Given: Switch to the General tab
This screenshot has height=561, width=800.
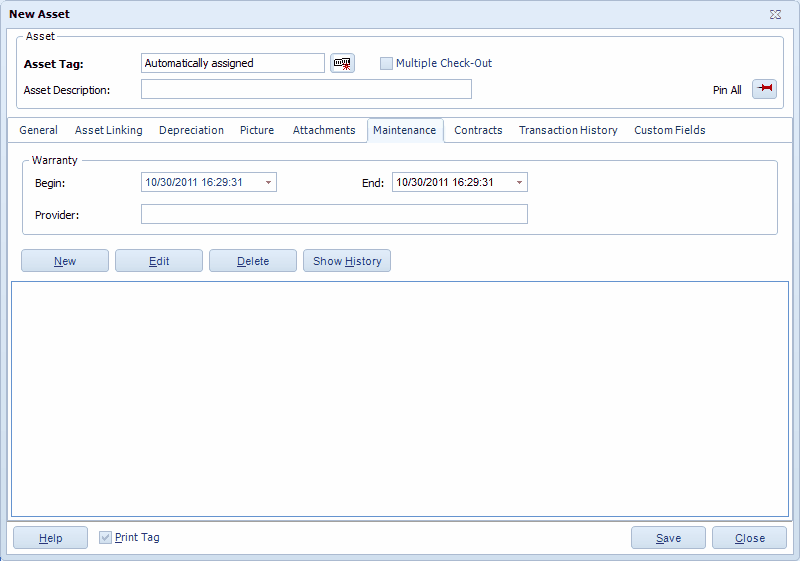Looking at the screenshot, I should (x=38, y=130).
